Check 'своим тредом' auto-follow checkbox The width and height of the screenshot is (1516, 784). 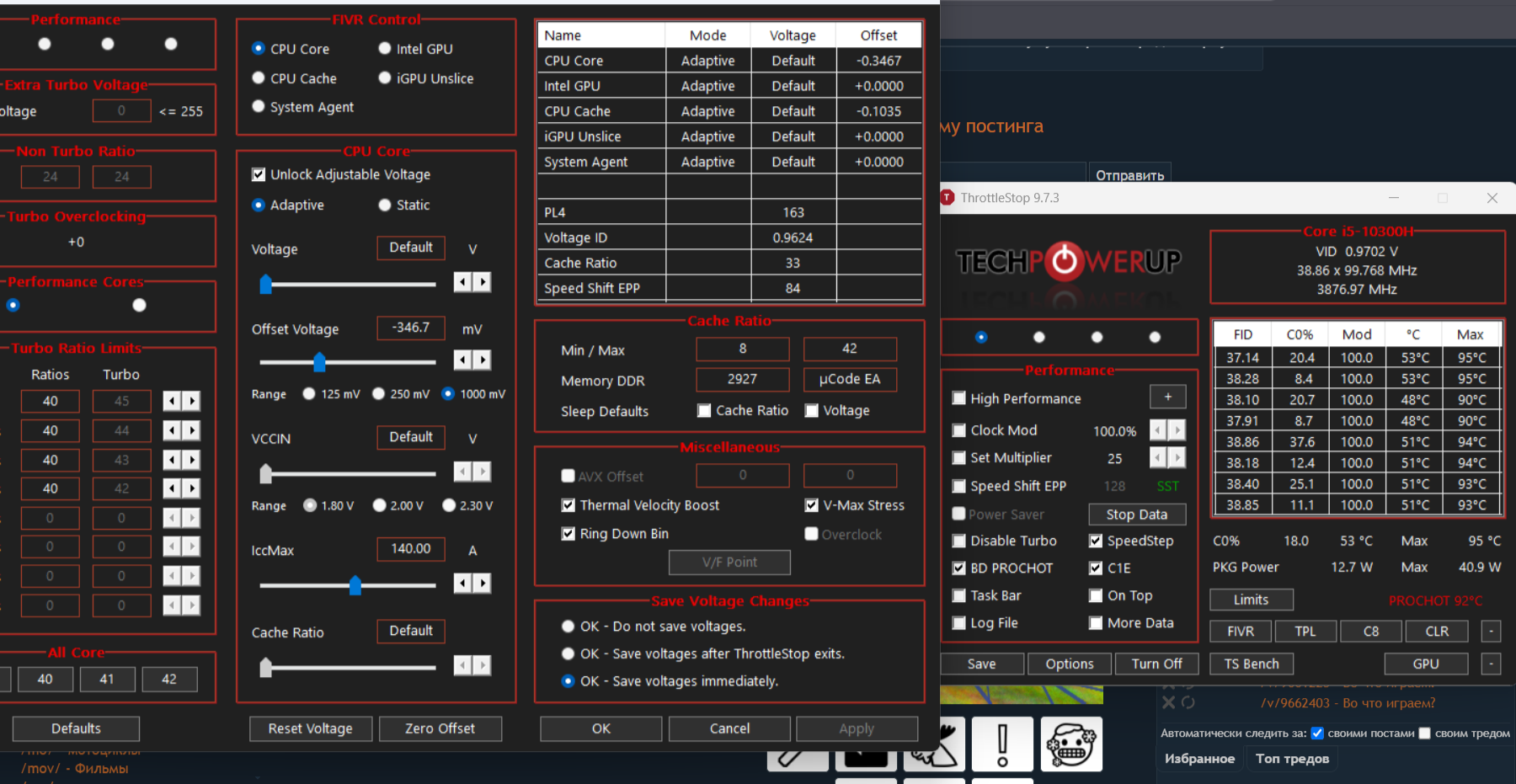coord(1425,733)
